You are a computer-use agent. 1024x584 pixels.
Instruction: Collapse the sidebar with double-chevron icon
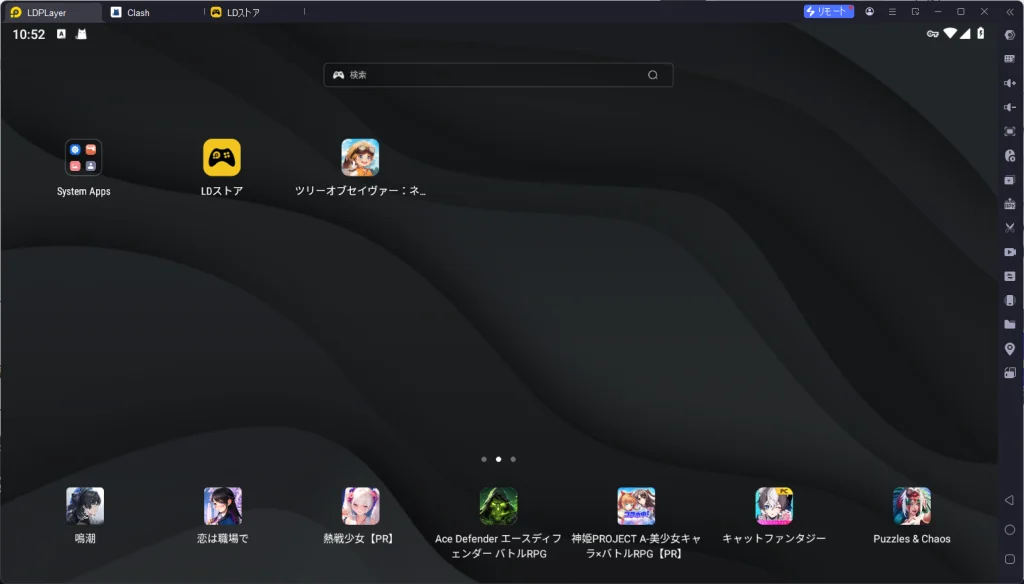1010,12
